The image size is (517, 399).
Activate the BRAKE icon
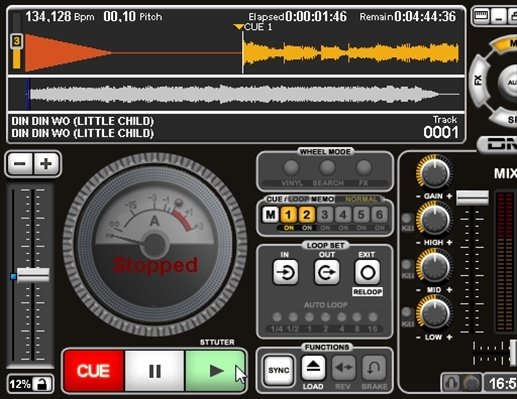click(374, 367)
